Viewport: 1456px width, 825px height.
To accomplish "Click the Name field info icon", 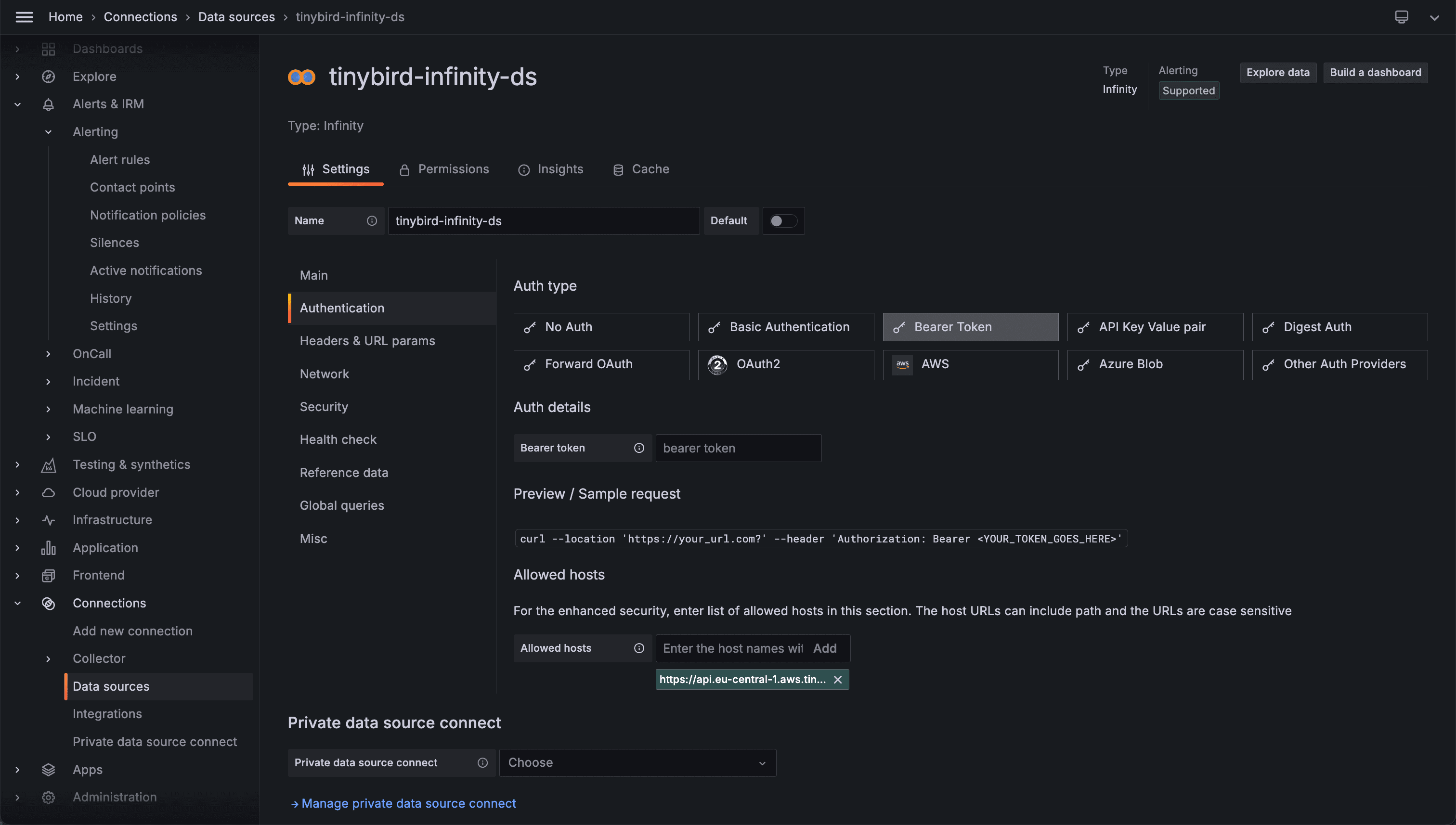I will pyautogui.click(x=372, y=221).
